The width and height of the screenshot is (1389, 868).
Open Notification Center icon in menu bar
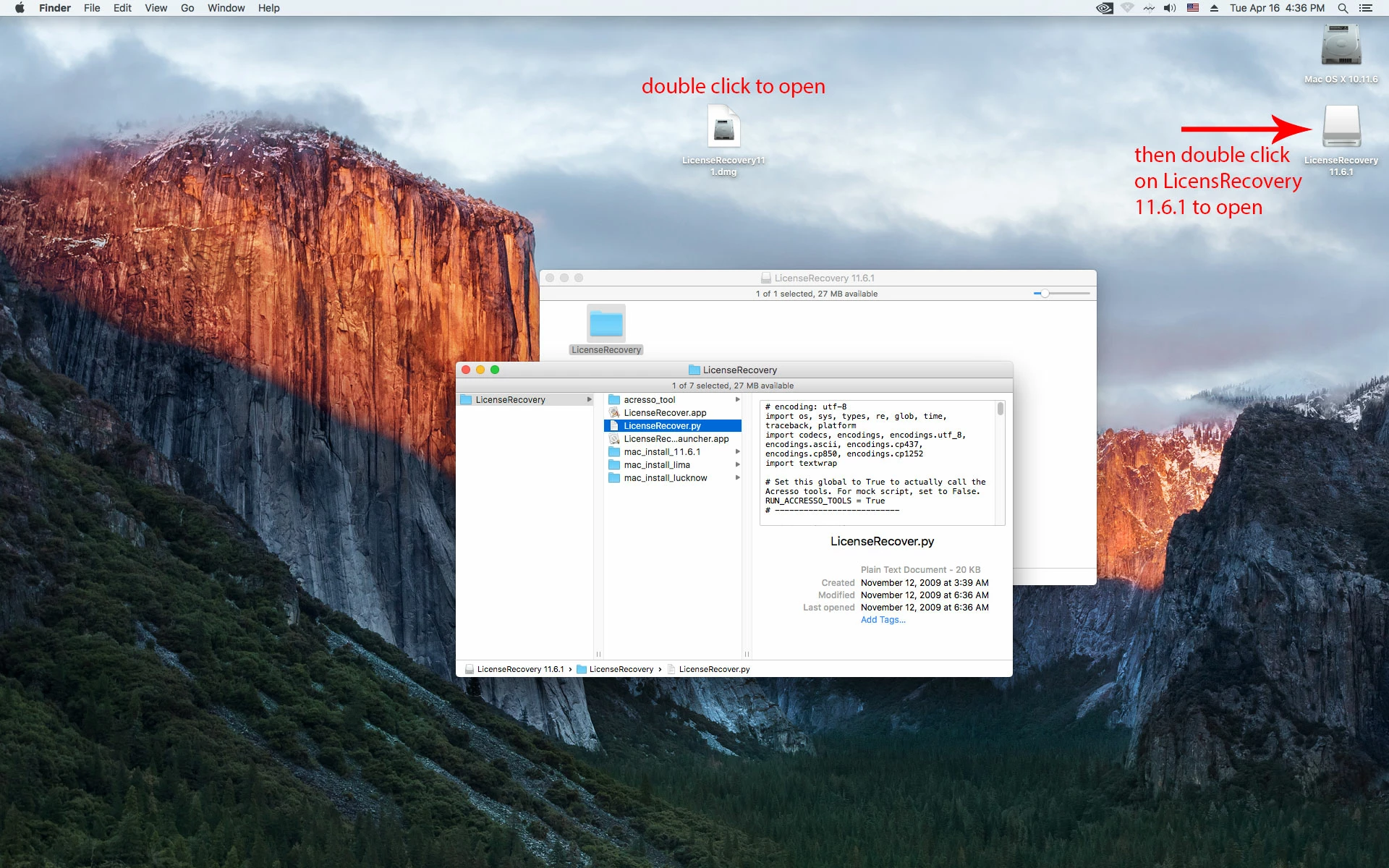pyautogui.click(x=1366, y=8)
